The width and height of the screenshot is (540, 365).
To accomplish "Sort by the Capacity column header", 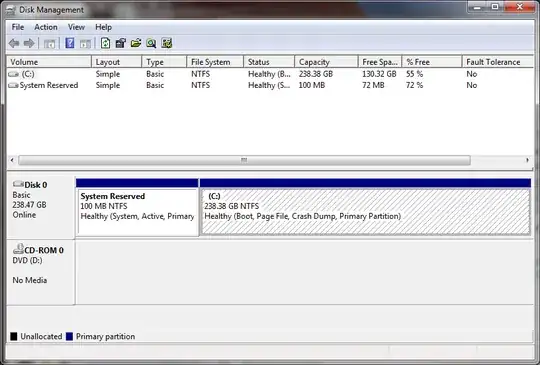I will pyautogui.click(x=326, y=62).
